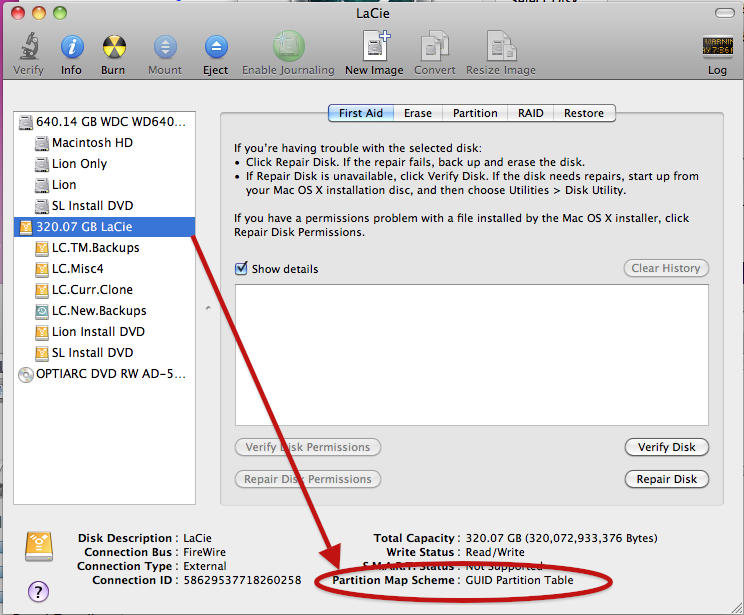Toggle the Show details checkbox
The height and width of the screenshot is (615, 744).
click(x=241, y=269)
